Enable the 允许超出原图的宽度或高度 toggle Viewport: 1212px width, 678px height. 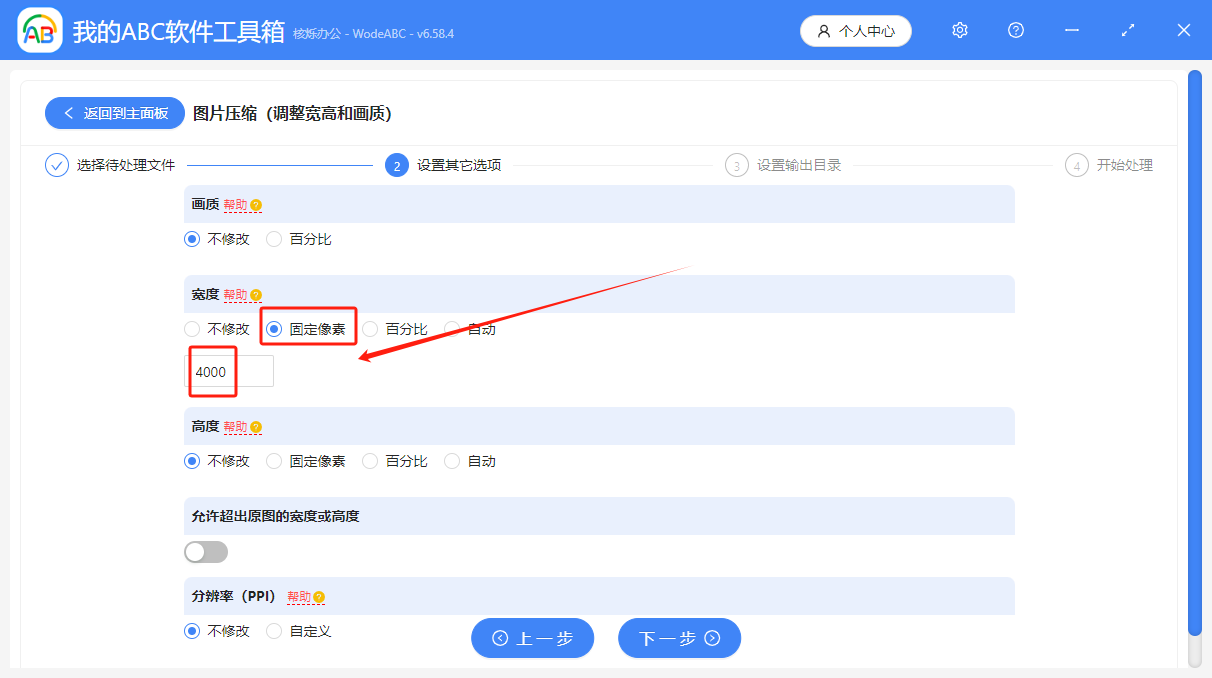(x=205, y=551)
